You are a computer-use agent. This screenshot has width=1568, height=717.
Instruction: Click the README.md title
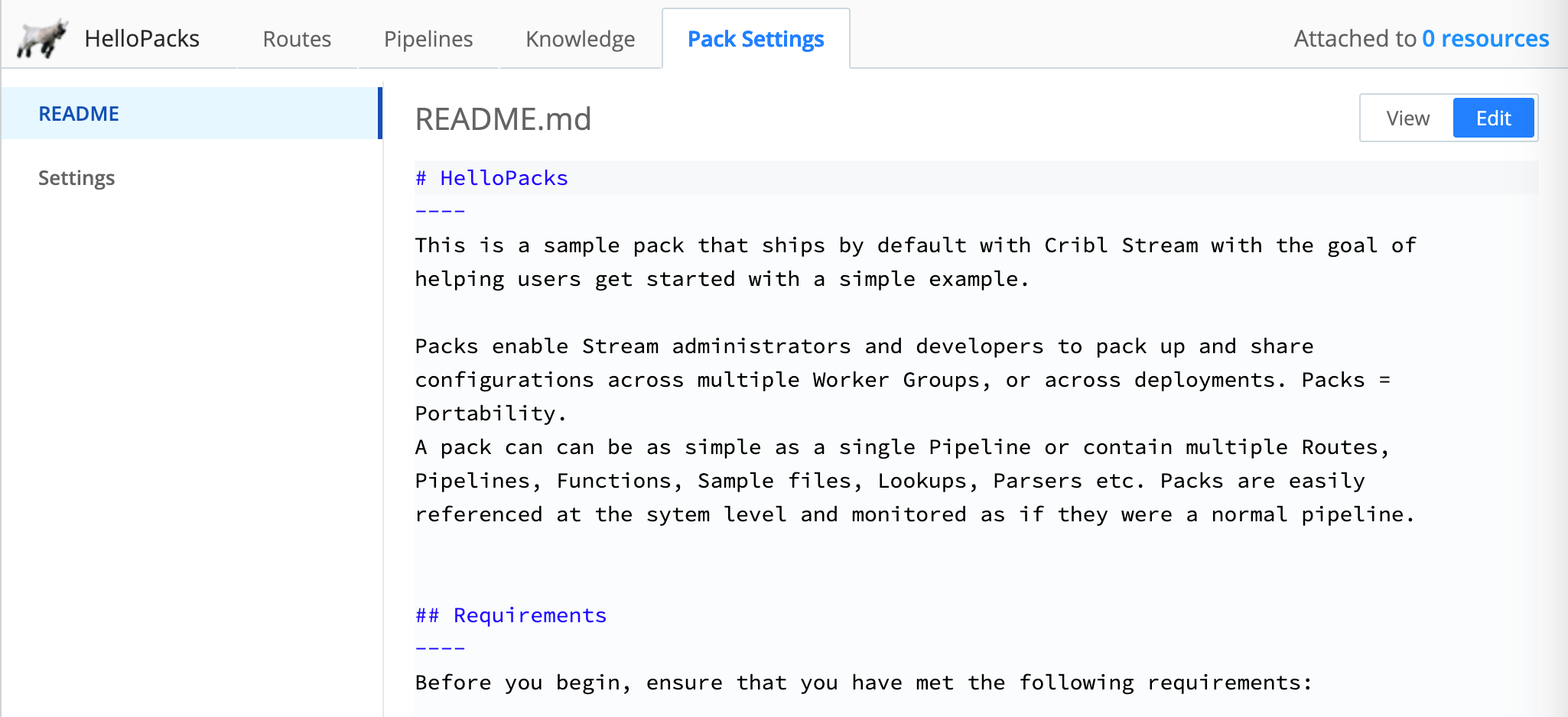coord(503,118)
